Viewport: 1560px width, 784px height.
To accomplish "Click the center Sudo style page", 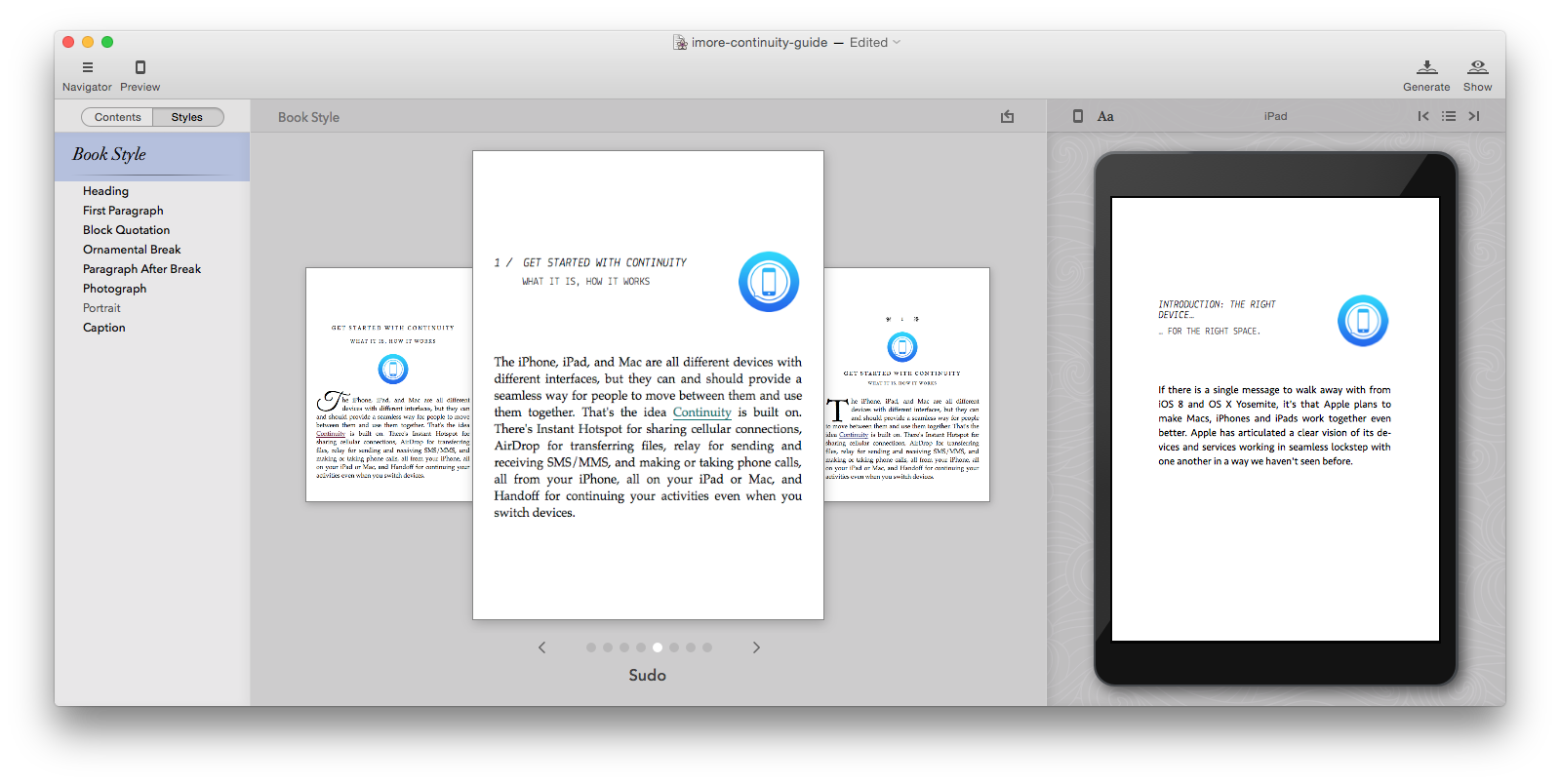I will click(x=648, y=385).
